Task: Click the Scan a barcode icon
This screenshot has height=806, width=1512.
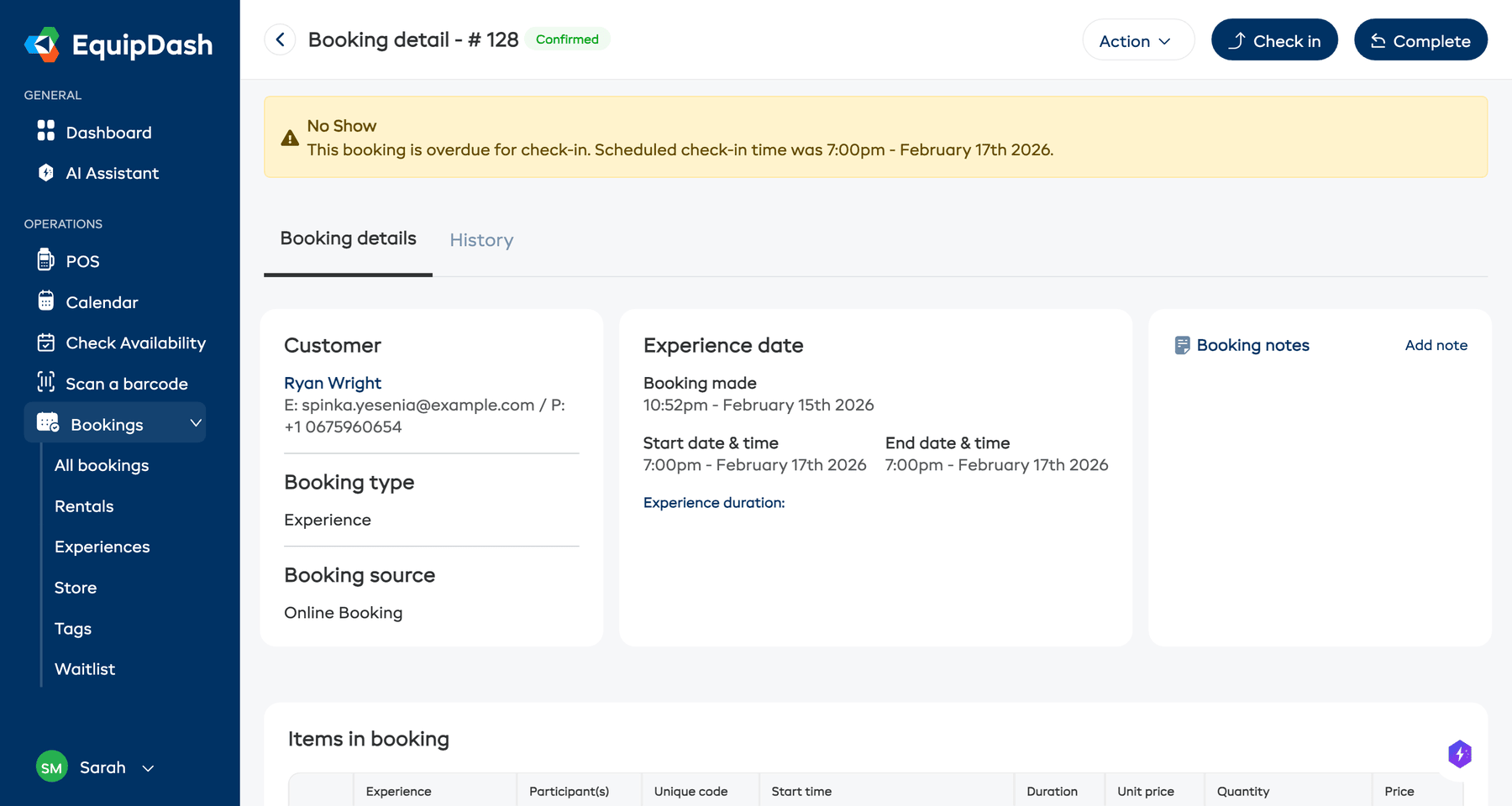Action: pyautogui.click(x=46, y=383)
